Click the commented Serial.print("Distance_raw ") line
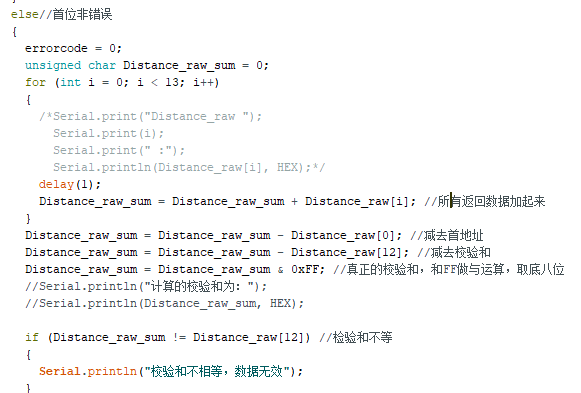 pyautogui.click(x=150, y=117)
